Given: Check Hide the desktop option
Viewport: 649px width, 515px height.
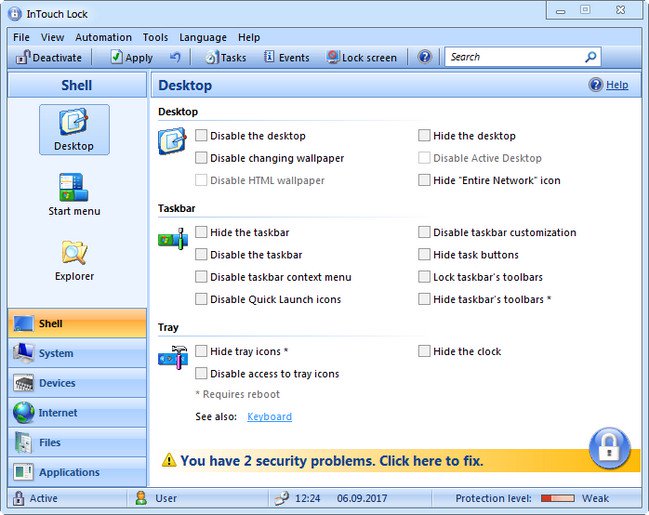Looking at the screenshot, I should pos(424,135).
